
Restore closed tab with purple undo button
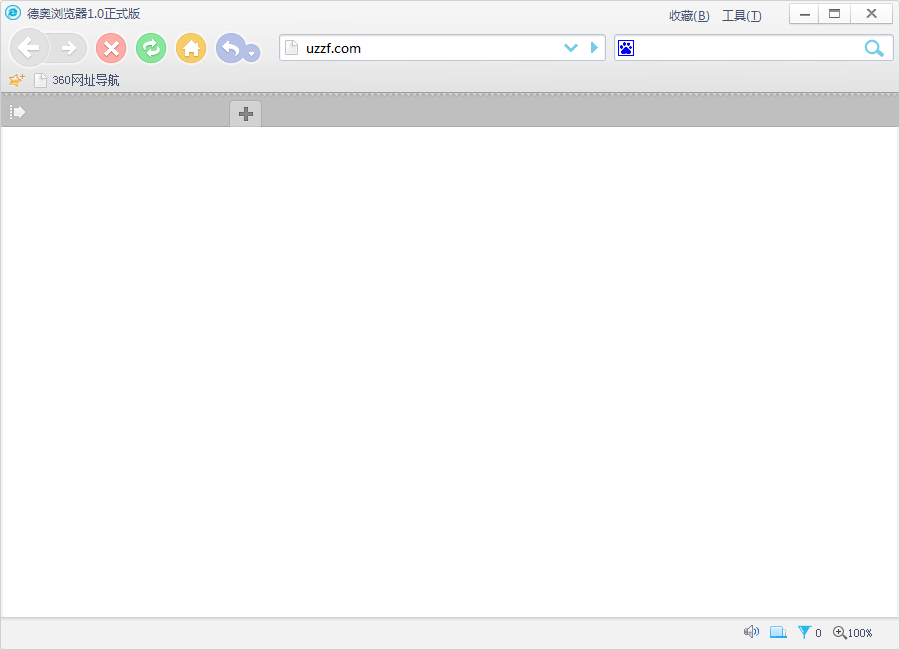click(230, 48)
